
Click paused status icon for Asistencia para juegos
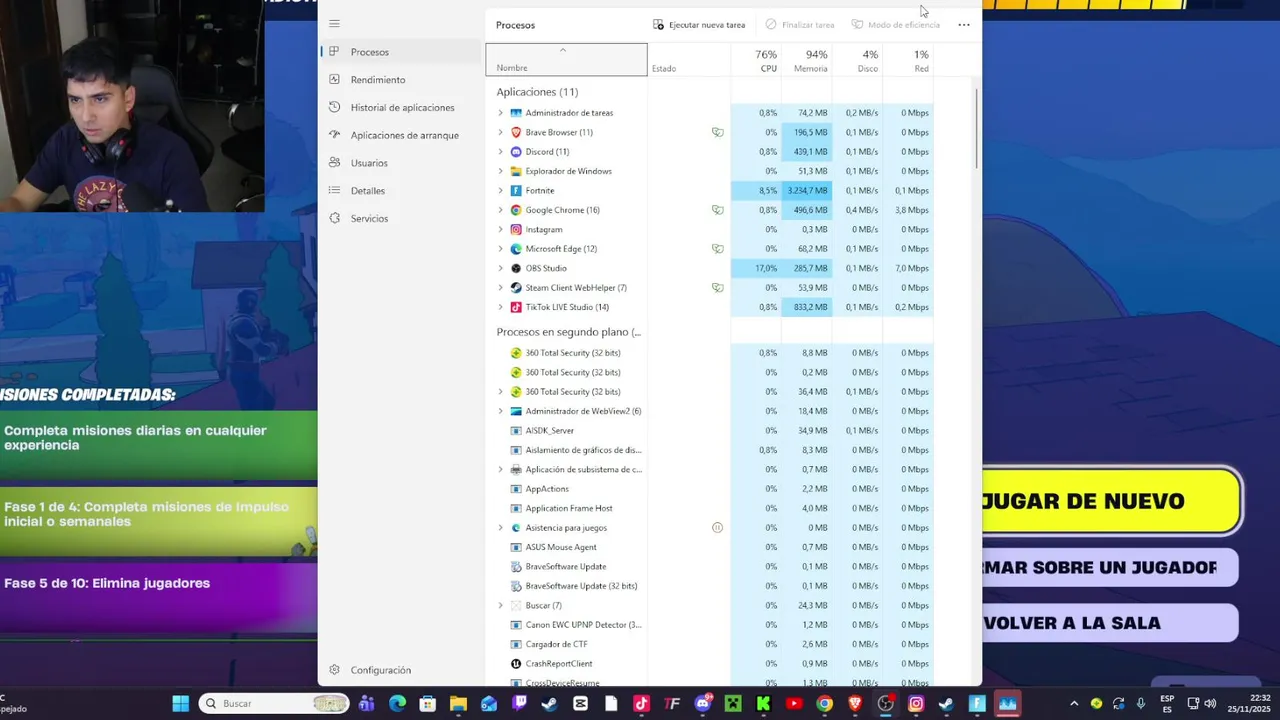click(x=717, y=528)
